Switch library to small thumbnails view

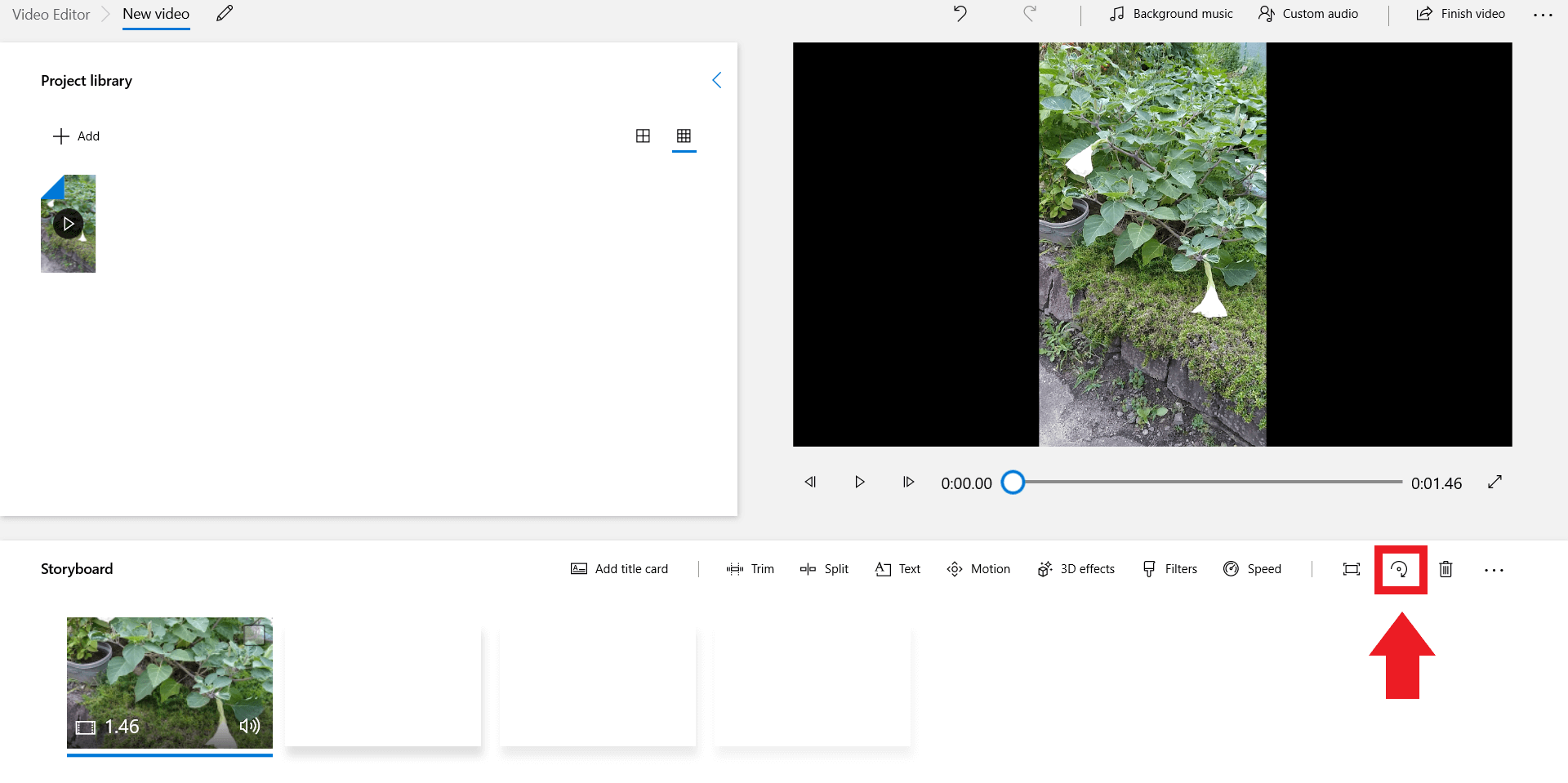[x=684, y=136]
